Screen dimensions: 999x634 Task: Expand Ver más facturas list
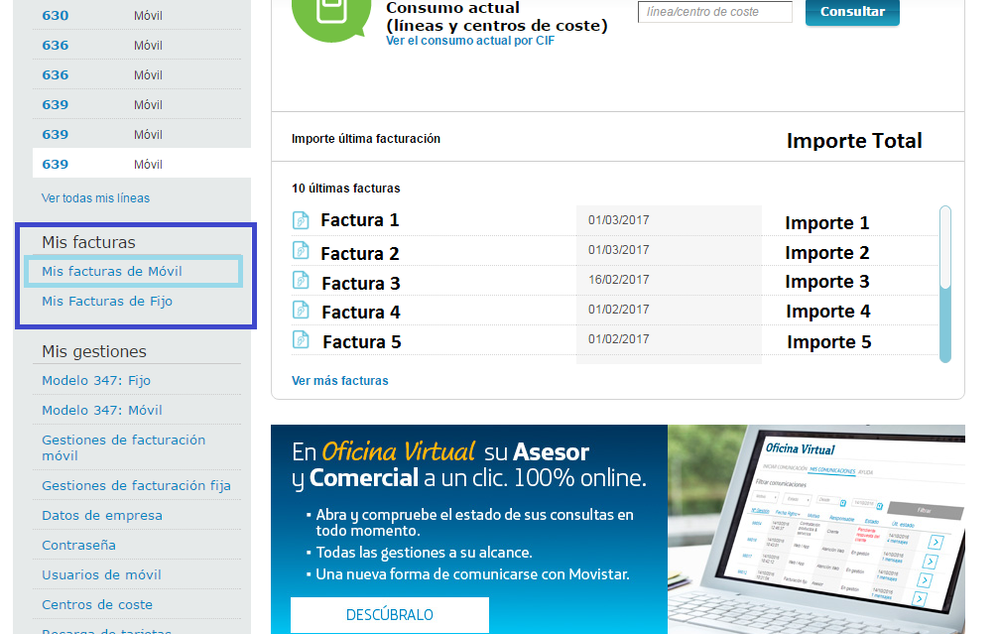pos(340,381)
